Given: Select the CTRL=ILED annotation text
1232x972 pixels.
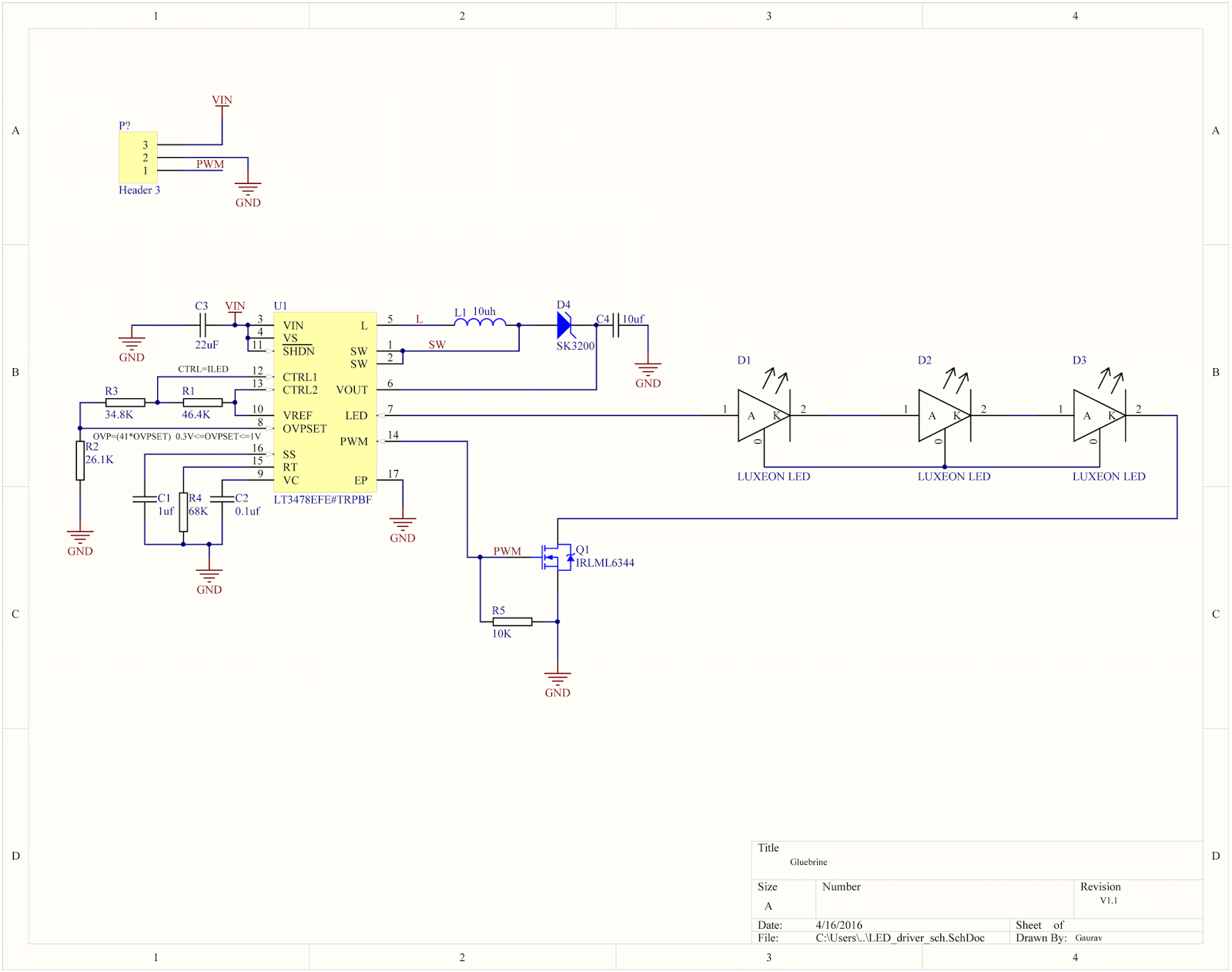Looking at the screenshot, I should pyautogui.click(x=203, y=370).
